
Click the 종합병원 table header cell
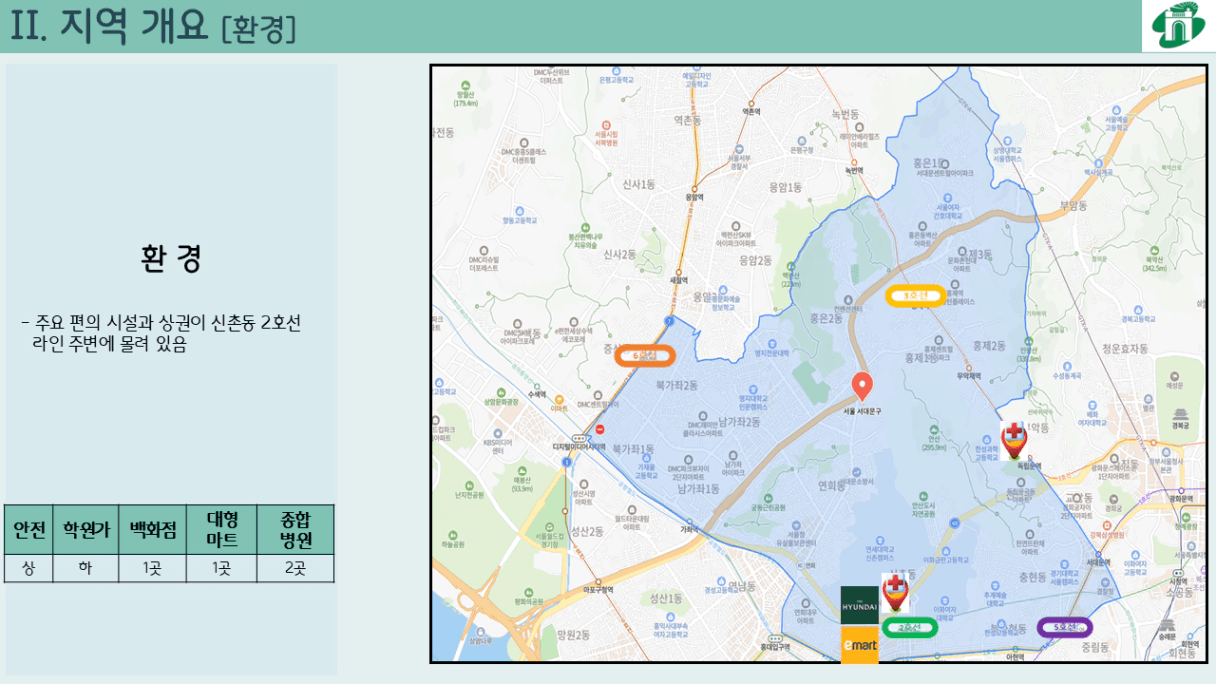(295, 530)
